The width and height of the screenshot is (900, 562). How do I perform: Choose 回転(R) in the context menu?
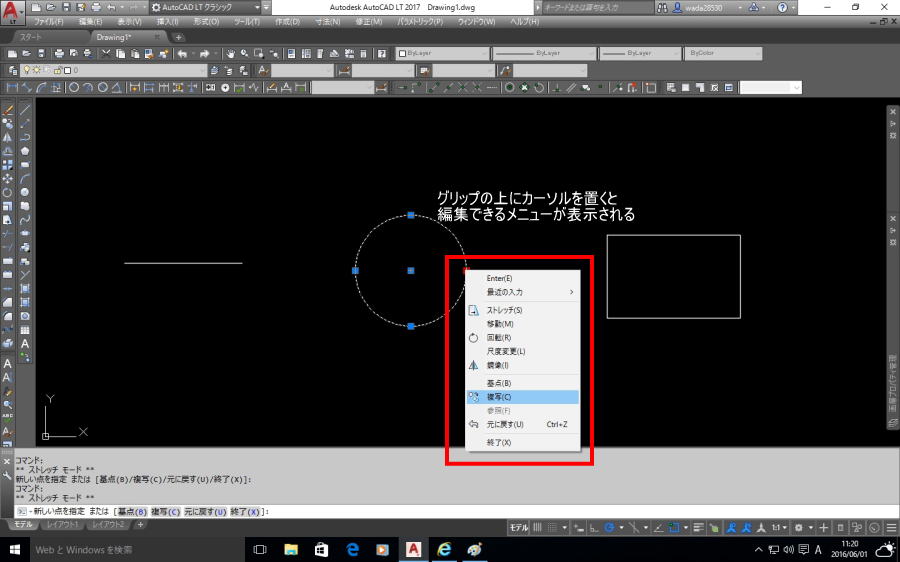pos(523,338)
